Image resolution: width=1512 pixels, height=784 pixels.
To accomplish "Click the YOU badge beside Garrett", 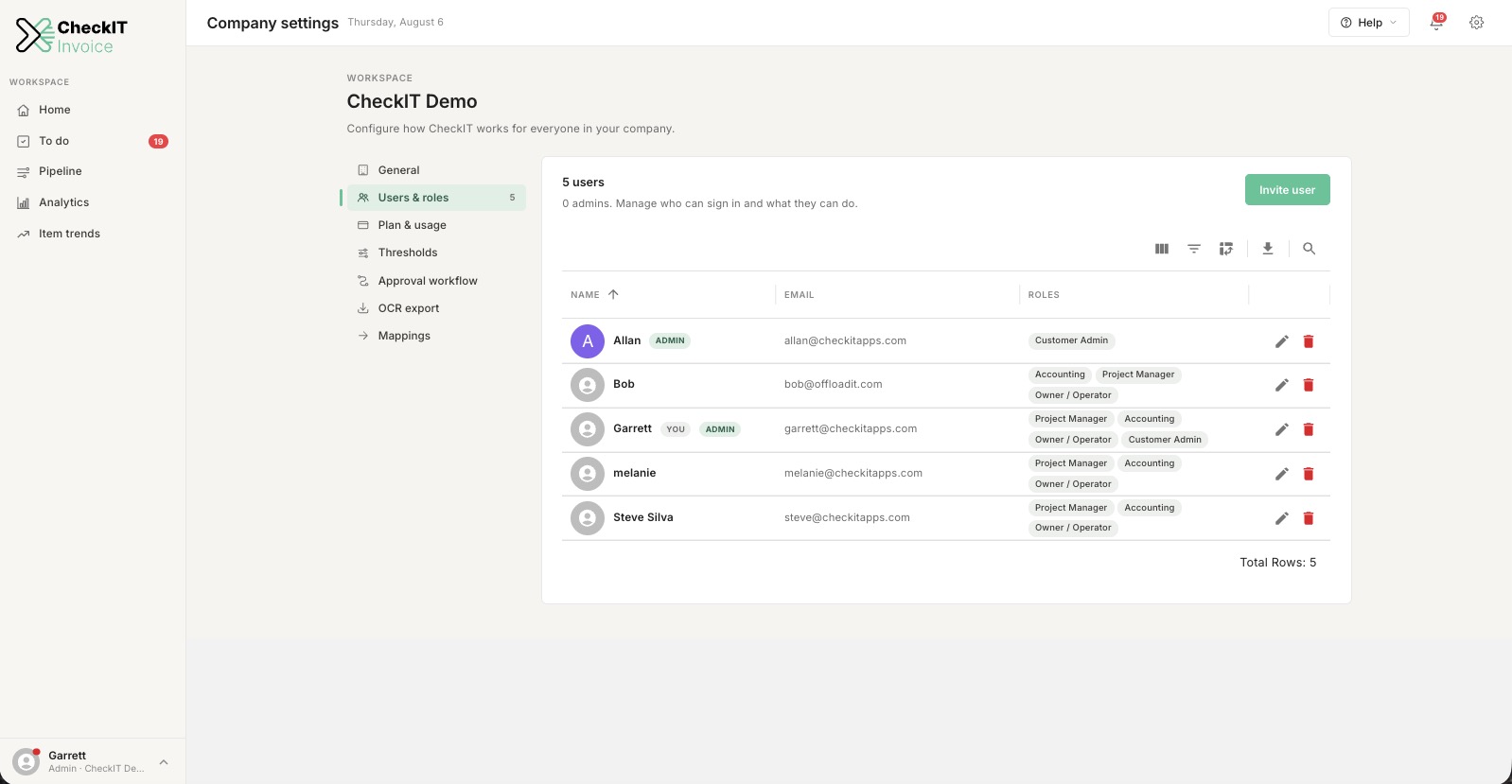I will (676, 429).
